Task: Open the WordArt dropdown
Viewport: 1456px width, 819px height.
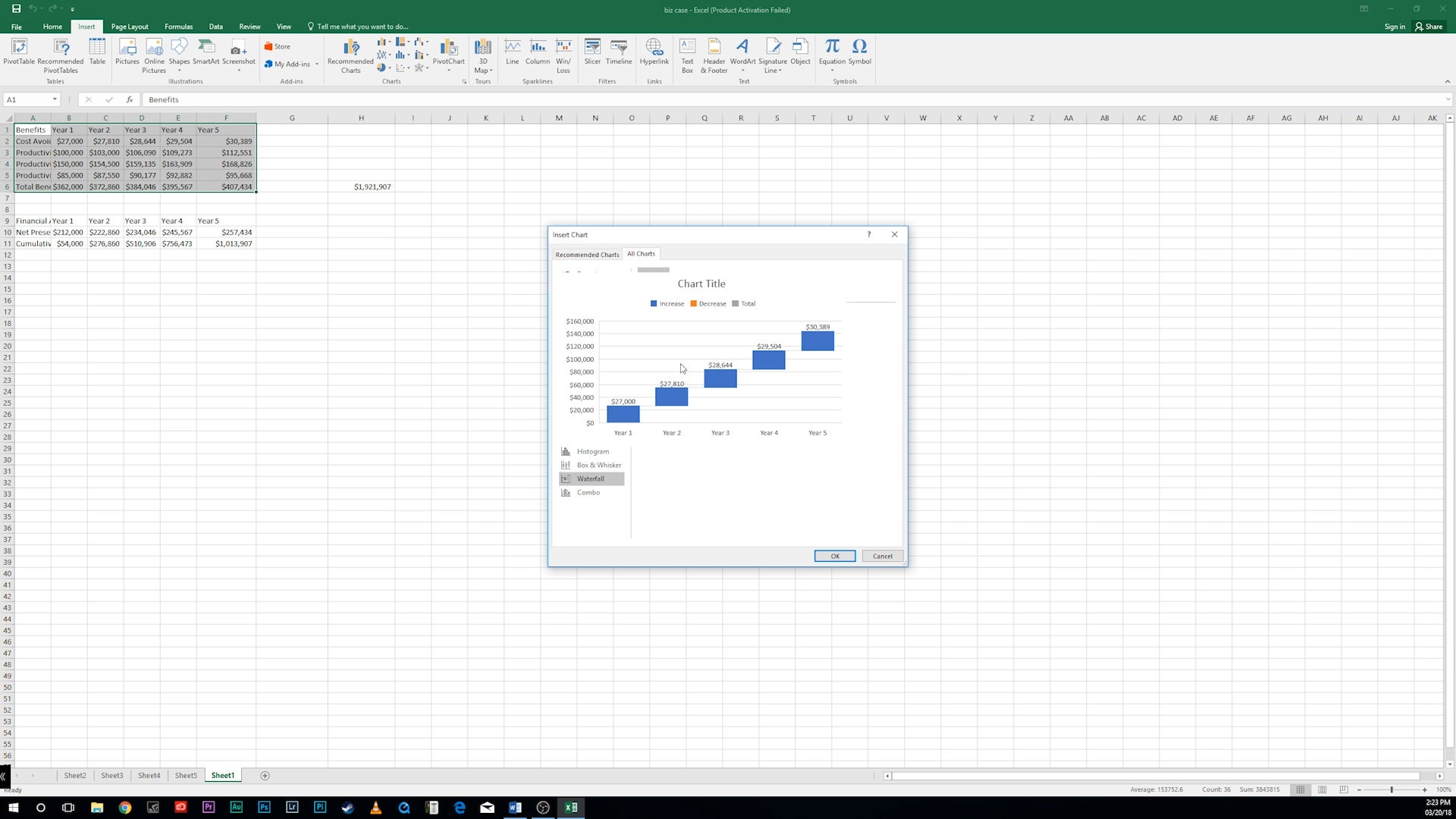Action: tap(742, 71)
